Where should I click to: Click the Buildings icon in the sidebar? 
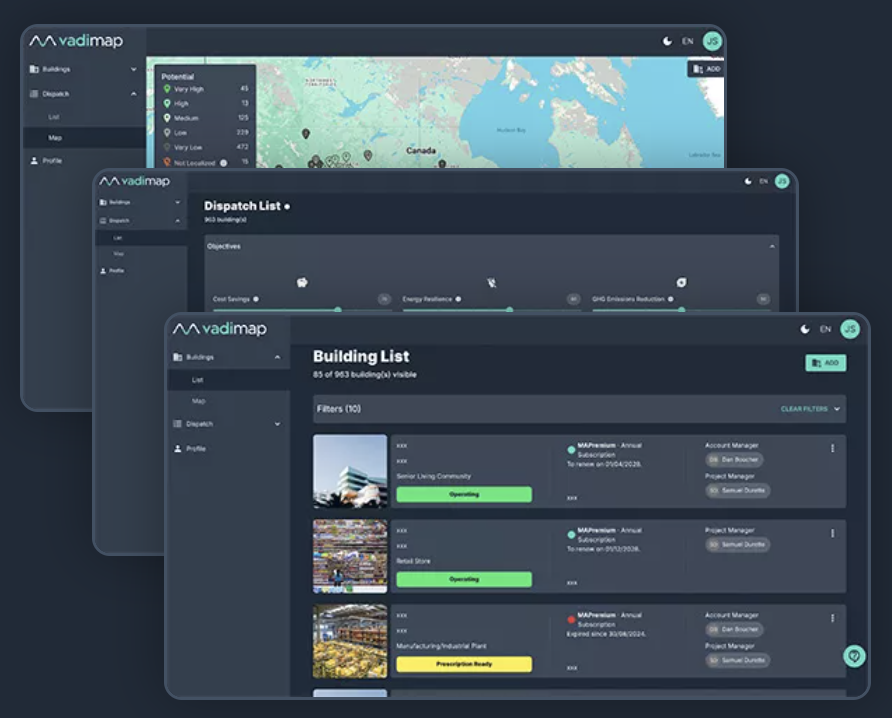pos(178,356)
